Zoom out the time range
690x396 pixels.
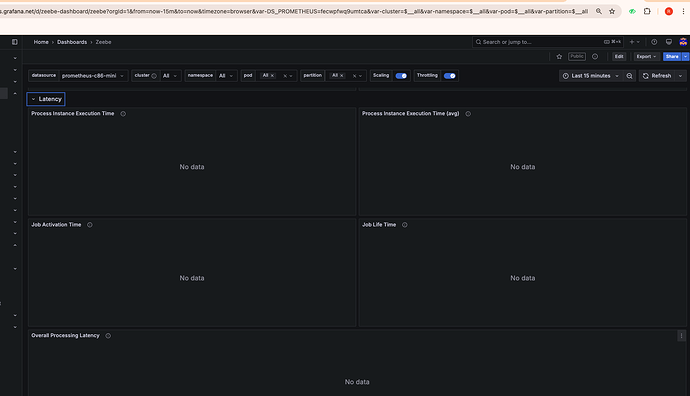(630, 76)
